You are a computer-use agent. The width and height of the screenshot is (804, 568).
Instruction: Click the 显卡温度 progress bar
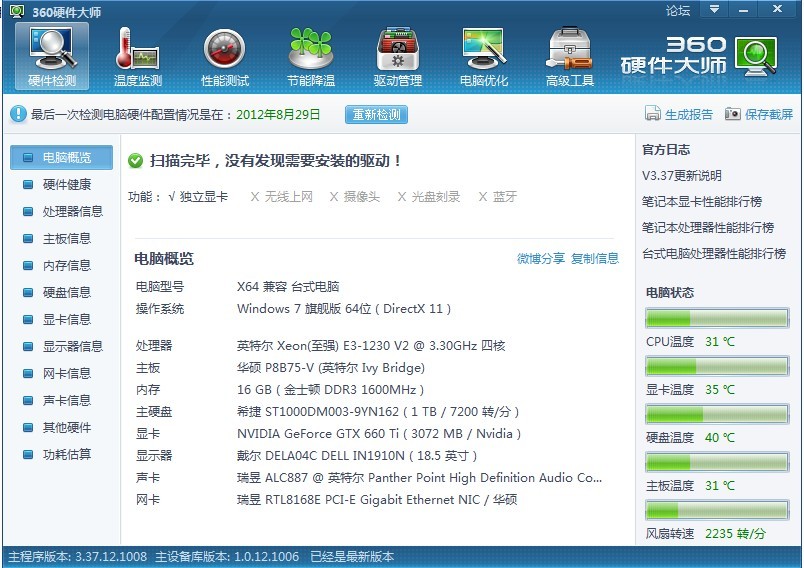click(717, 367)
